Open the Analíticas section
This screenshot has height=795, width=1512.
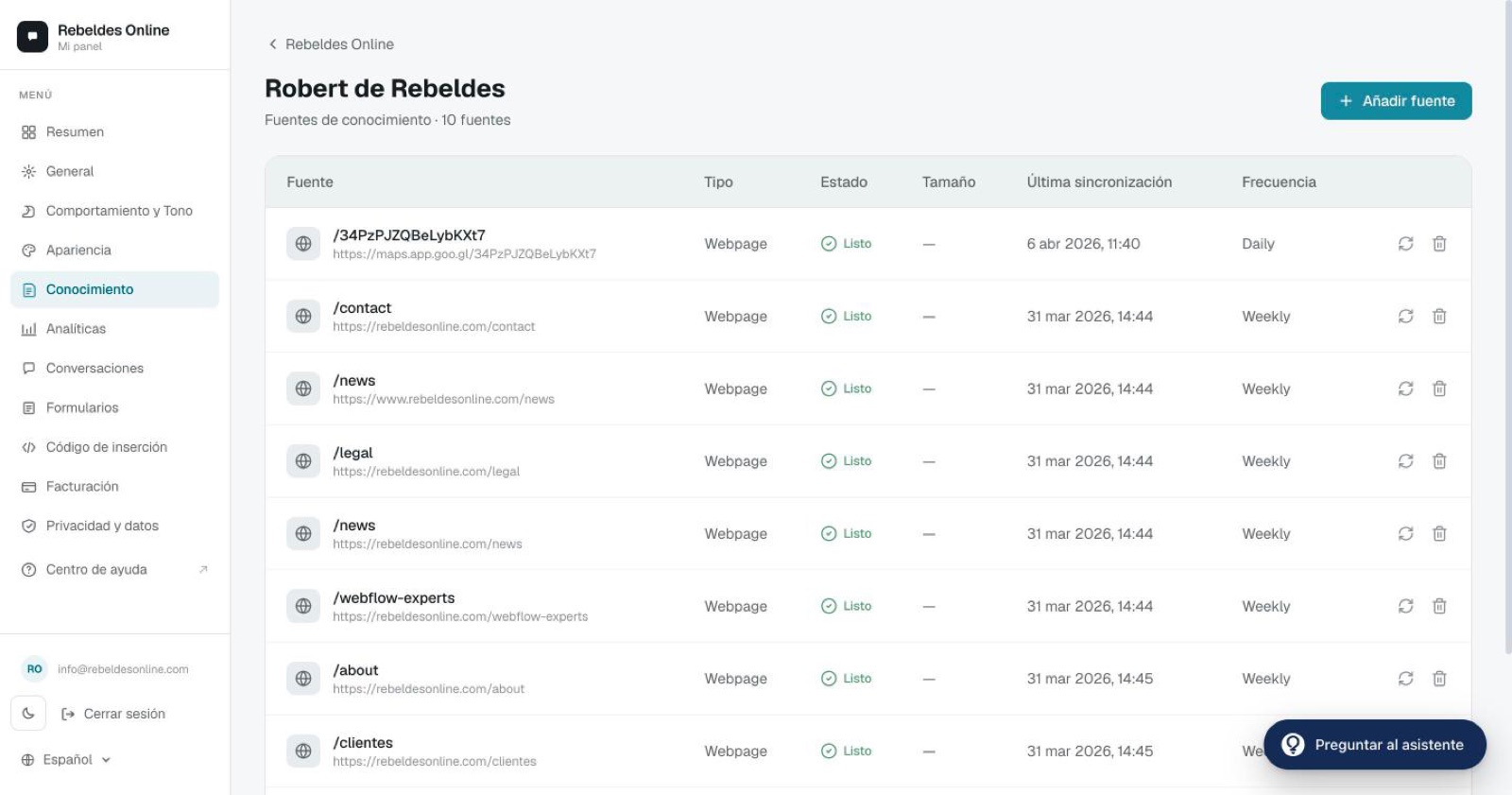tap(114, 329)
